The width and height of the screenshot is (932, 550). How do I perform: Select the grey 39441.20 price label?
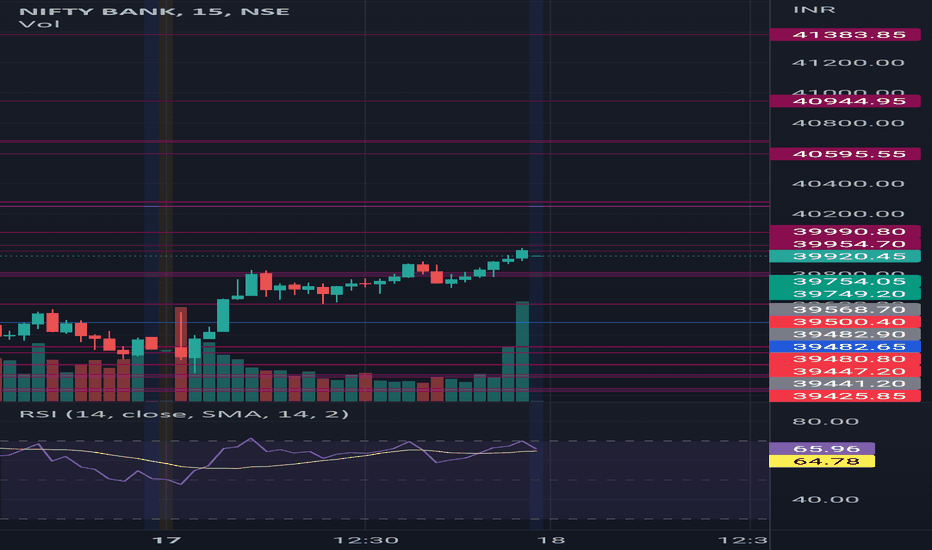tap(845, 384)
